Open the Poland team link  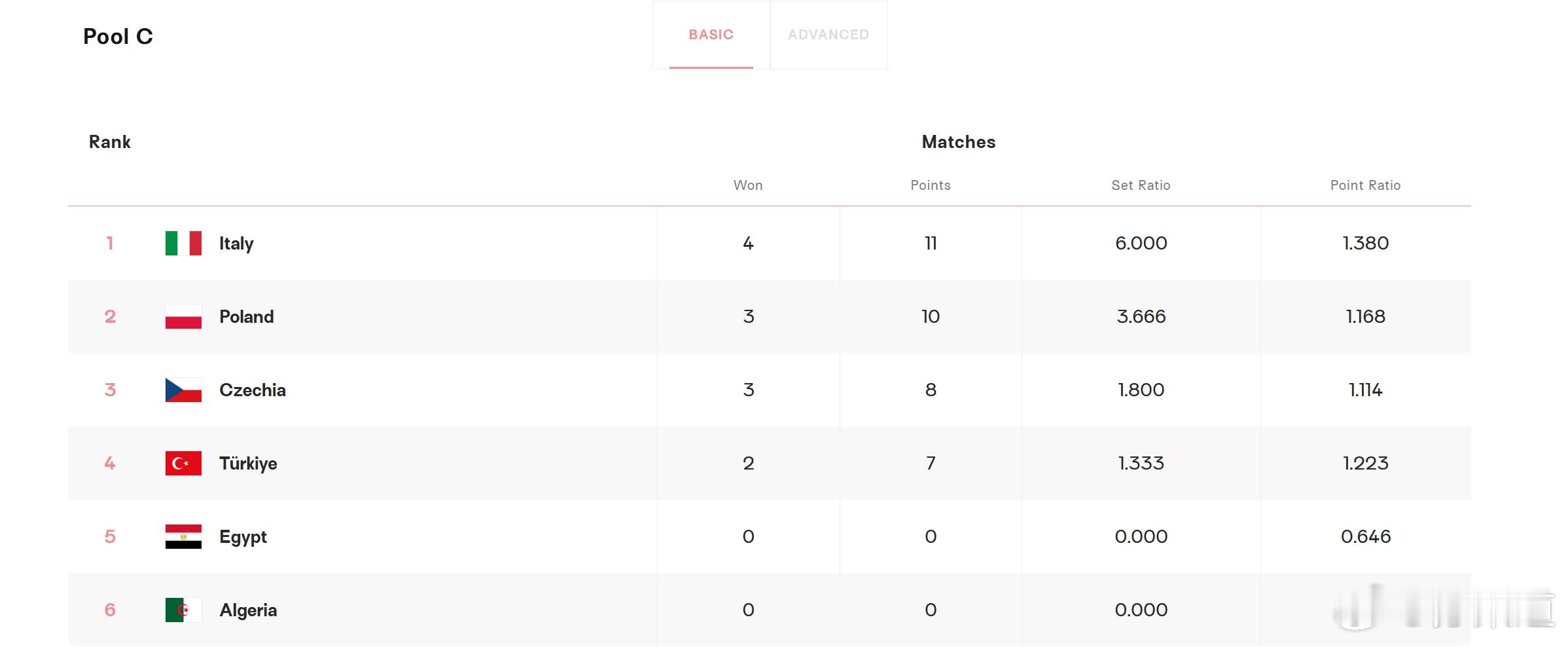pos(247,316)
